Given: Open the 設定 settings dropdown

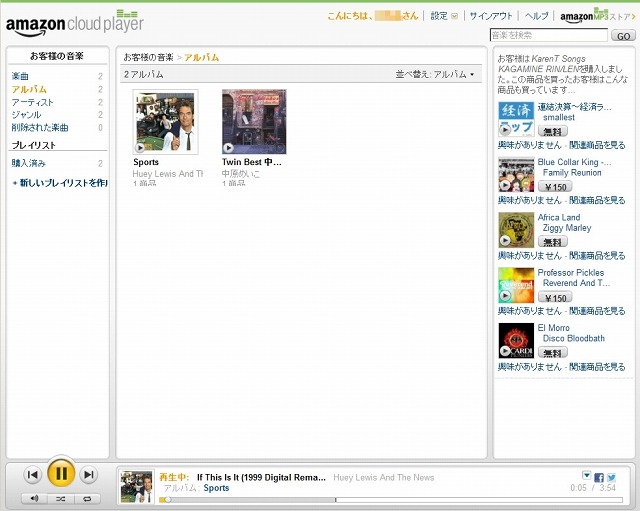Looking at the screenshot, I should coord(444,16).
